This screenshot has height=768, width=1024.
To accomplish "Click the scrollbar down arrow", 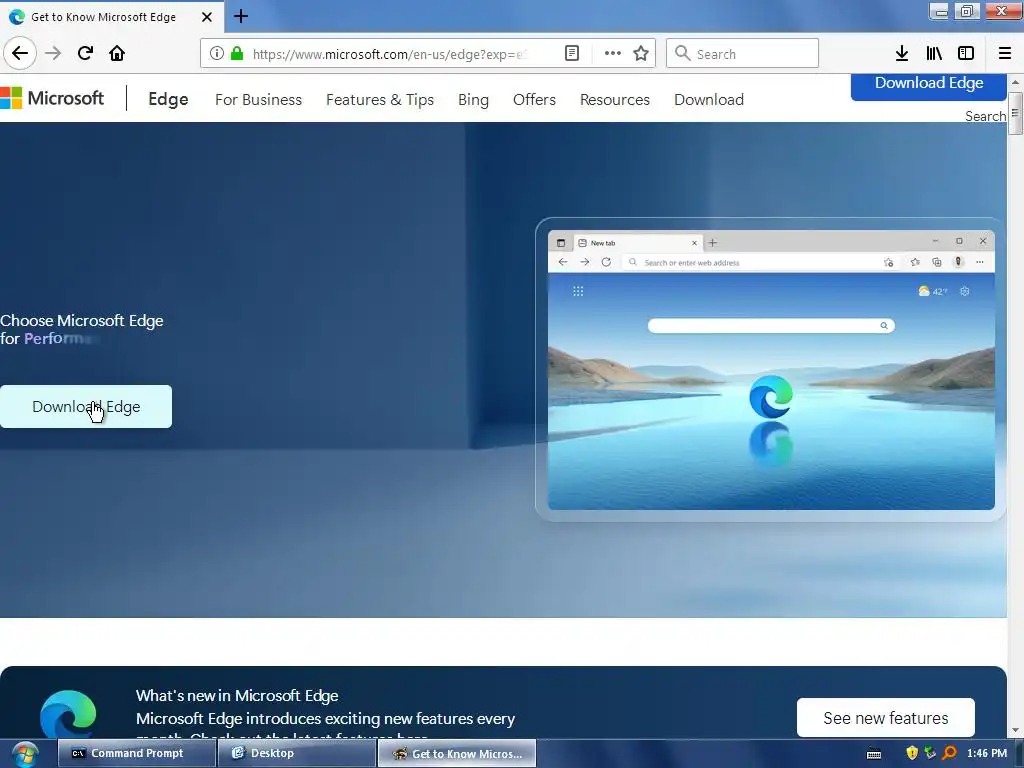I will 1015,730.
